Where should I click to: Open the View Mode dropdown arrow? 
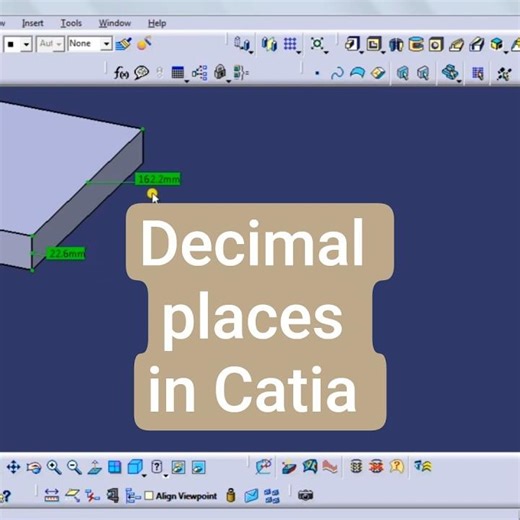(x=165, y=476)
